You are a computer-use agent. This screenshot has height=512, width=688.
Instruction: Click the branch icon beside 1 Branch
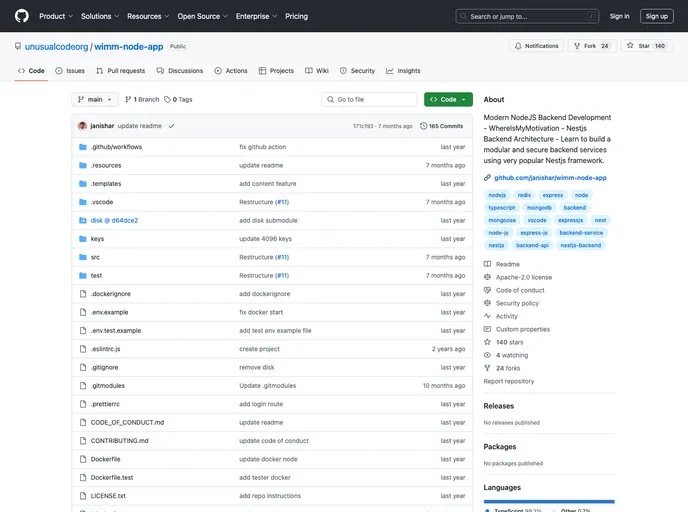click(x=128, y=100)
